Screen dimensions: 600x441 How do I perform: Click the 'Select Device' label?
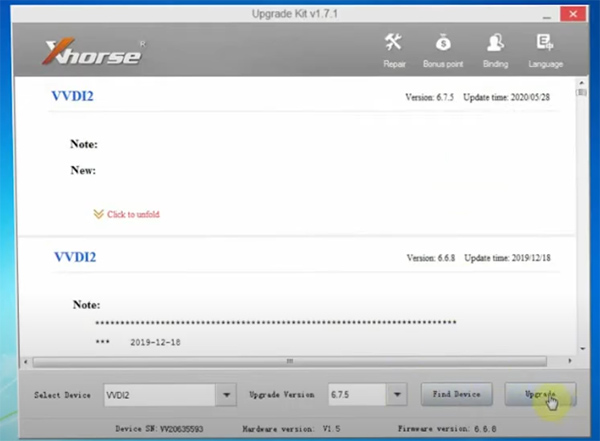(x=62, y=395)
